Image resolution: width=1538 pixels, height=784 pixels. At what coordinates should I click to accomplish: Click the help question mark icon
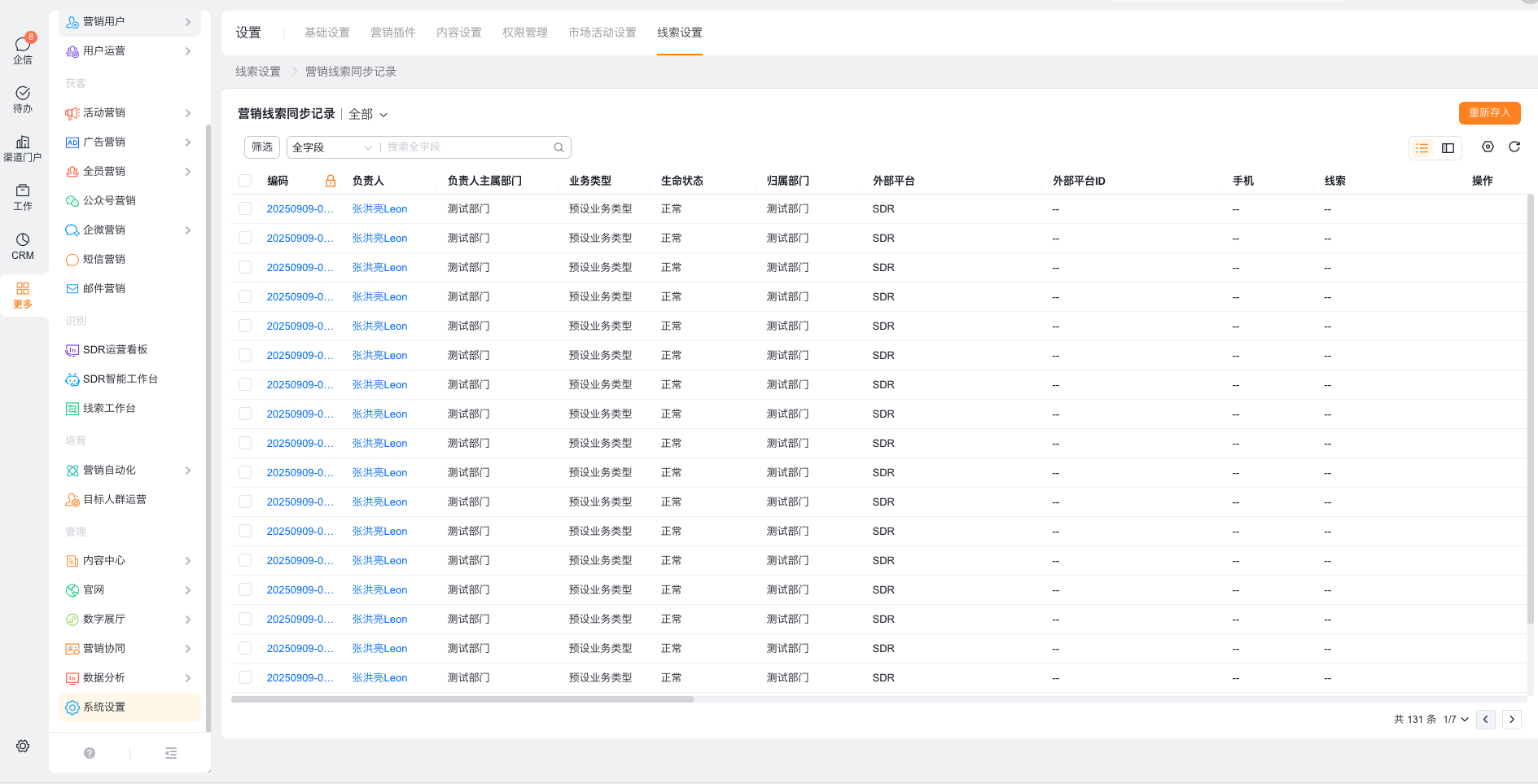click(90, 753)
